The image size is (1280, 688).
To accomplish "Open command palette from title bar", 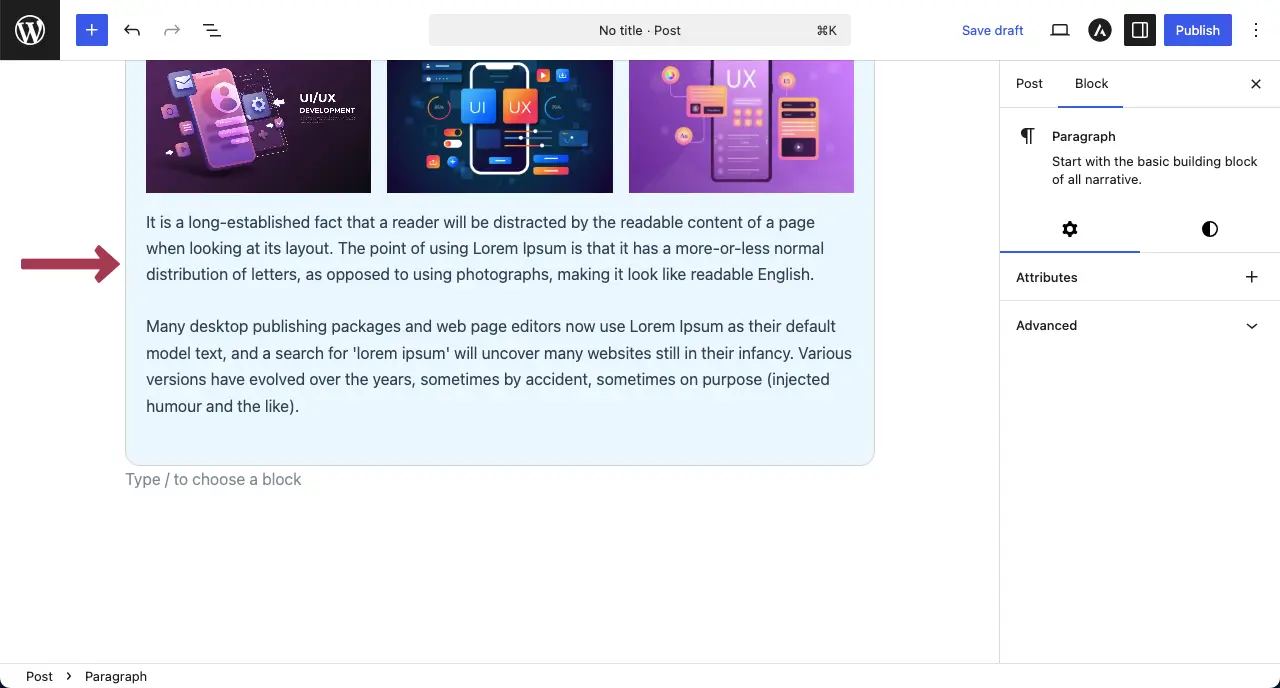I will (x=640, y=30).
